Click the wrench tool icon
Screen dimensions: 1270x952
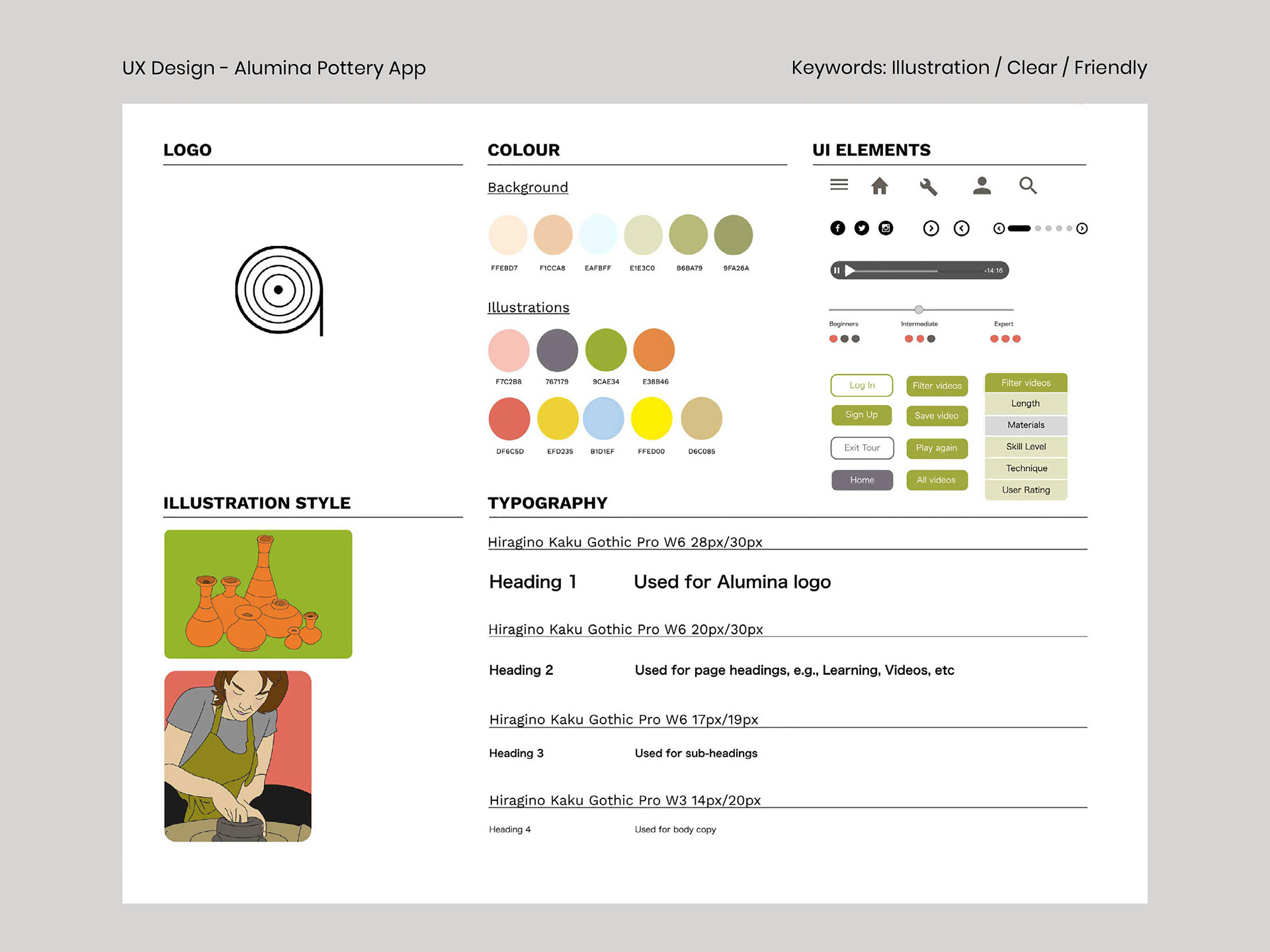tap(929, 187)
